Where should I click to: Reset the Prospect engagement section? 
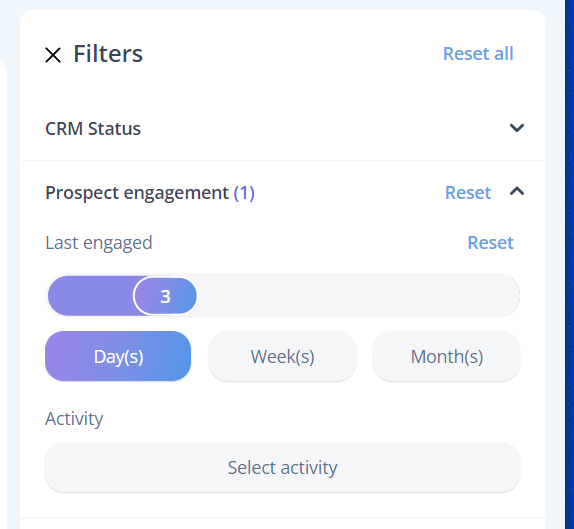[x=467, y=193]
